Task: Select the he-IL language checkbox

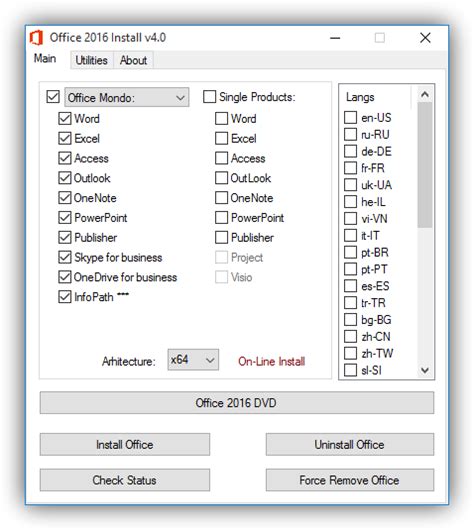Action: point(351,202)
